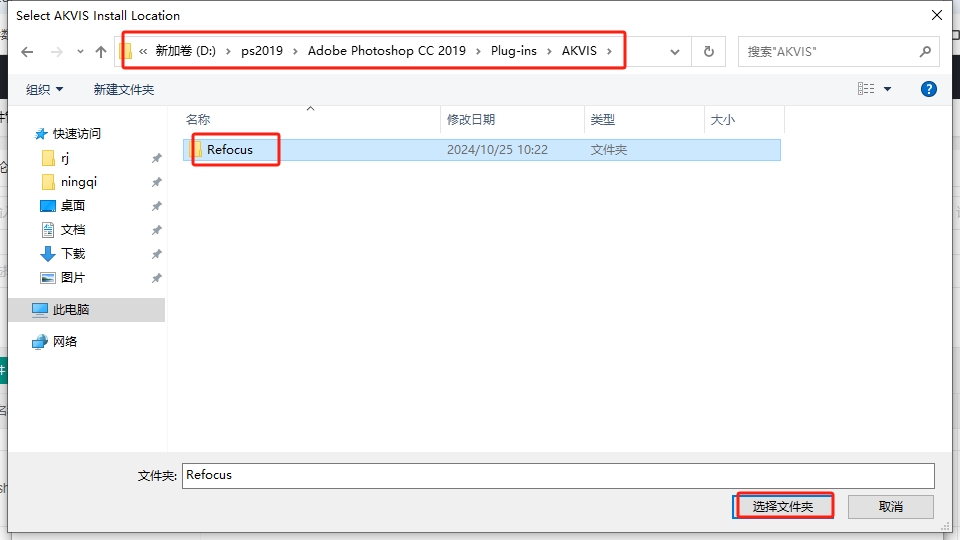Screen dimensions: 960x540
Task: Open the 组织 menu
Action: click(x=45, y=89)
